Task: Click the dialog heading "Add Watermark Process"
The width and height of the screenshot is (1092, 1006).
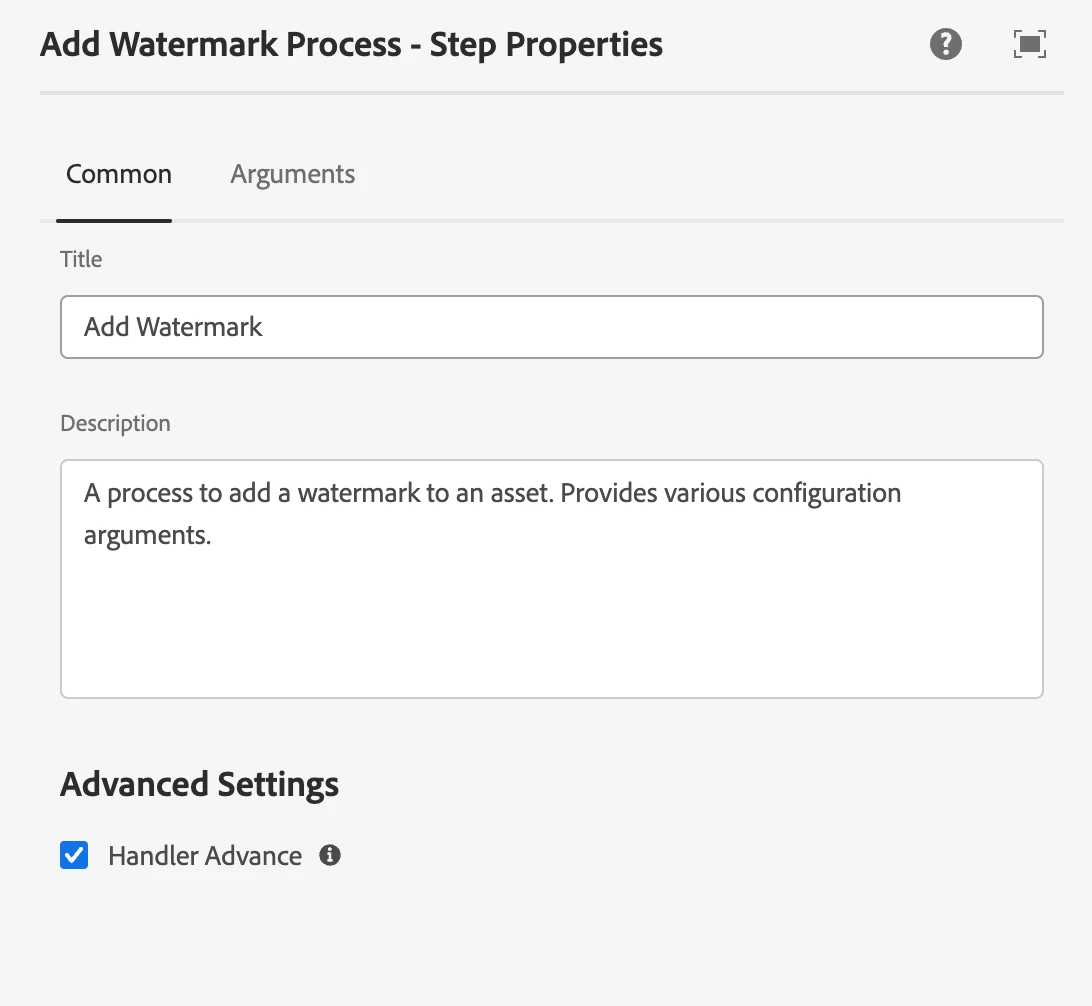Action: (x=220, y=45)
